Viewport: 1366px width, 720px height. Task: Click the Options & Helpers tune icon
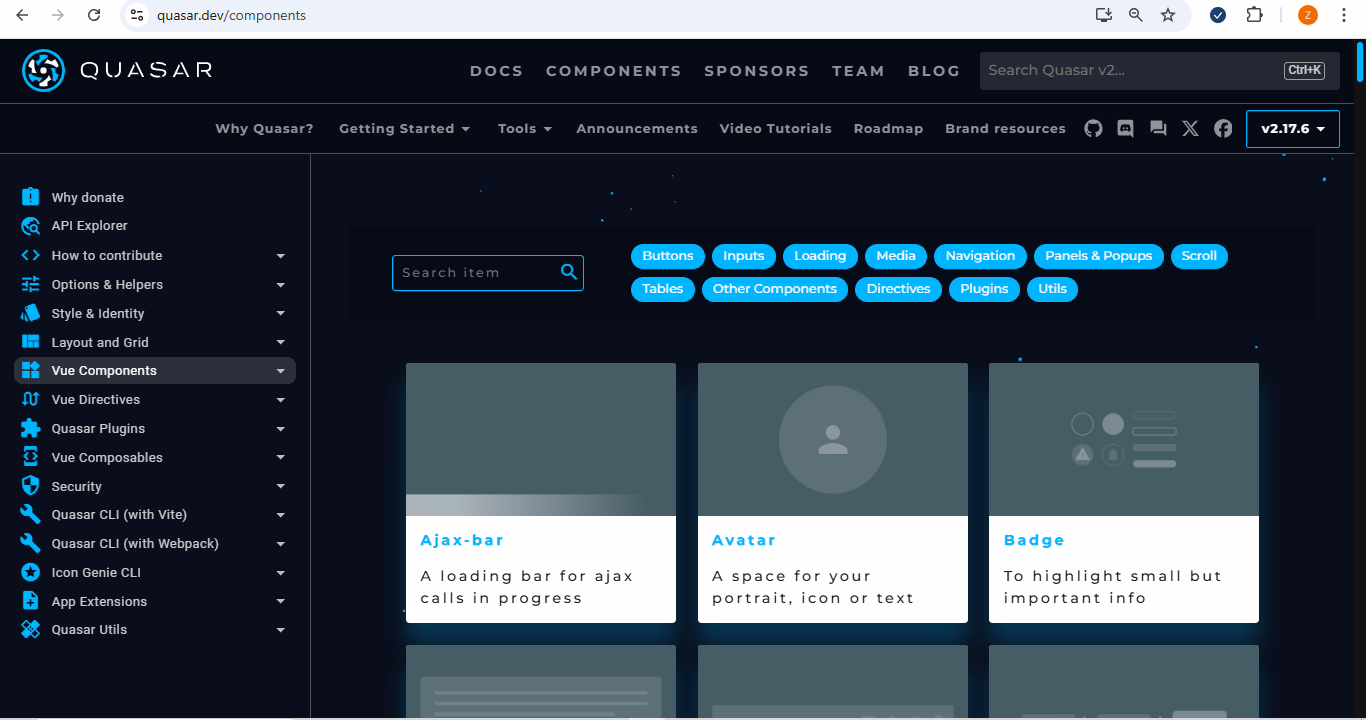tap(31, 284)
